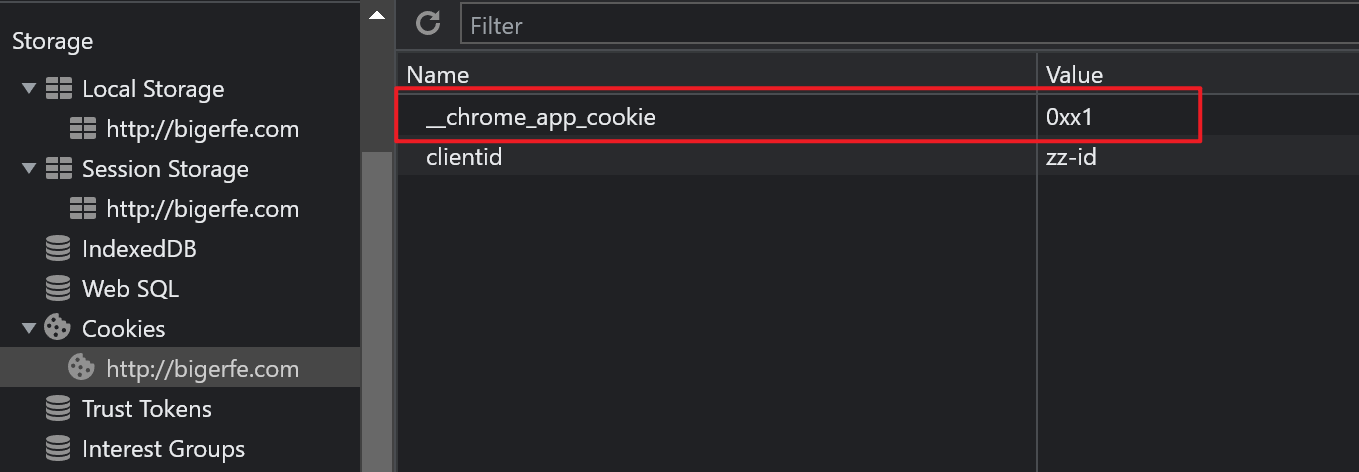Image resolution: width=1359 pixels, height=472 pixels.
Task: Click the Session Storage table icon
Action: pos(59,169)
